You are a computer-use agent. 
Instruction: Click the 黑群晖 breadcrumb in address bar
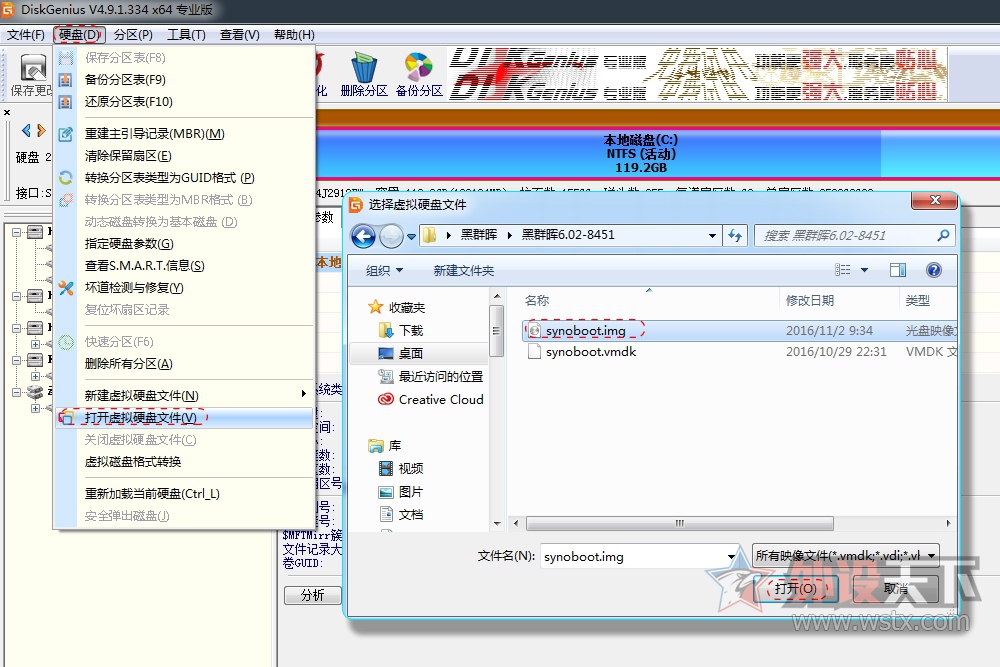click(x=478, y=235)
